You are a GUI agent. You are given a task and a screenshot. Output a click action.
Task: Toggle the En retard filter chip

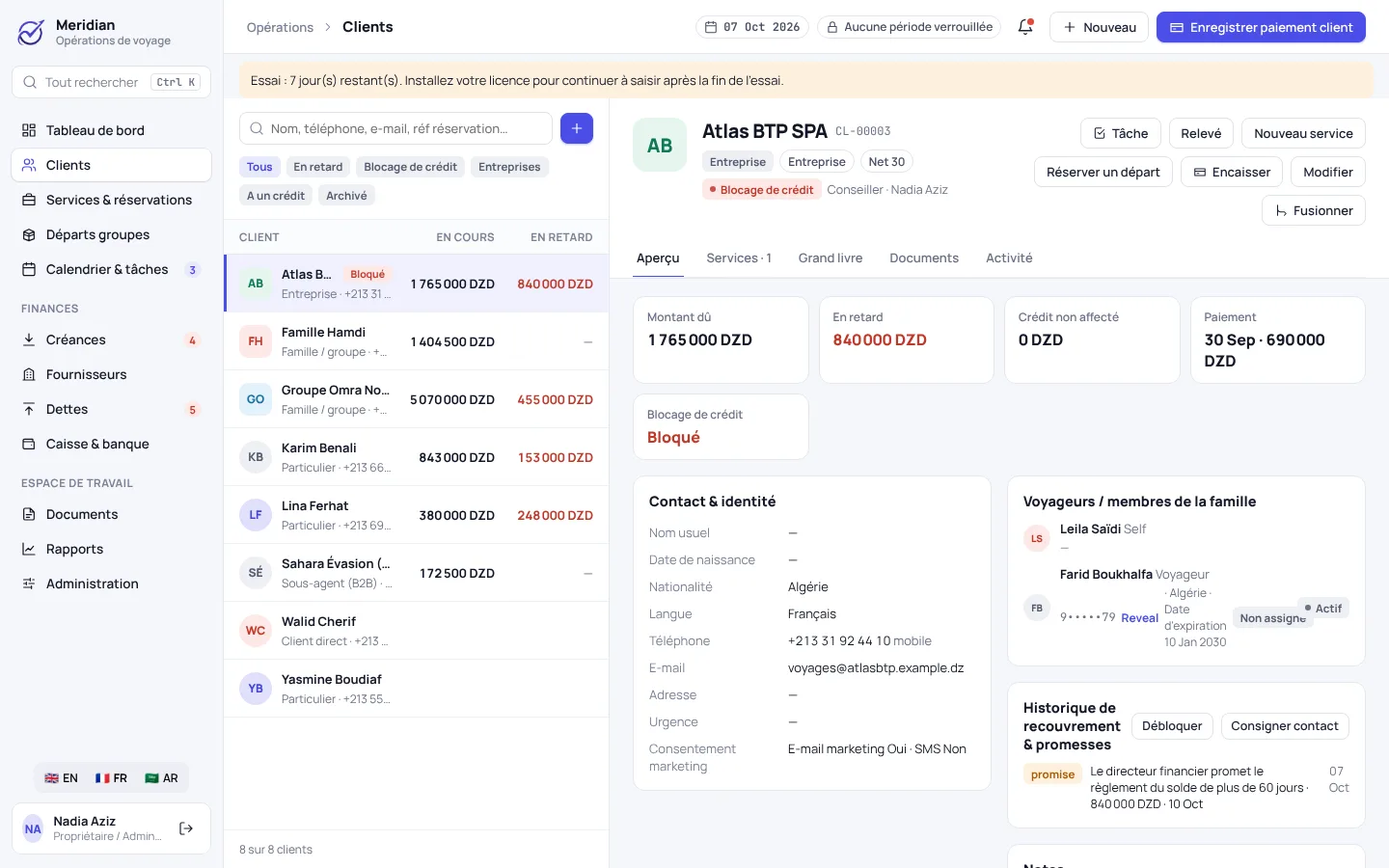click(318, 167)
